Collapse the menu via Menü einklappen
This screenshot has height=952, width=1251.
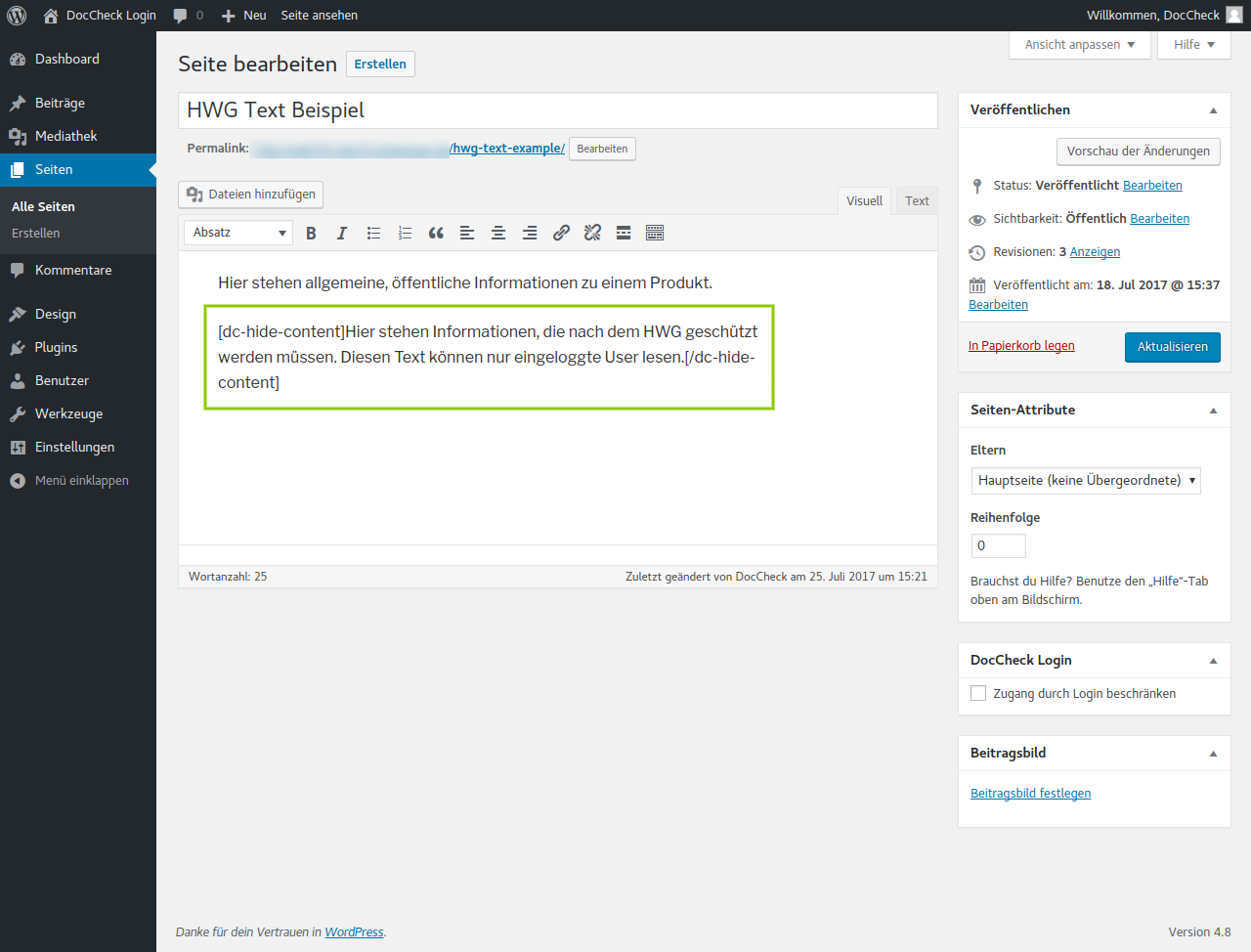(78, 480)
